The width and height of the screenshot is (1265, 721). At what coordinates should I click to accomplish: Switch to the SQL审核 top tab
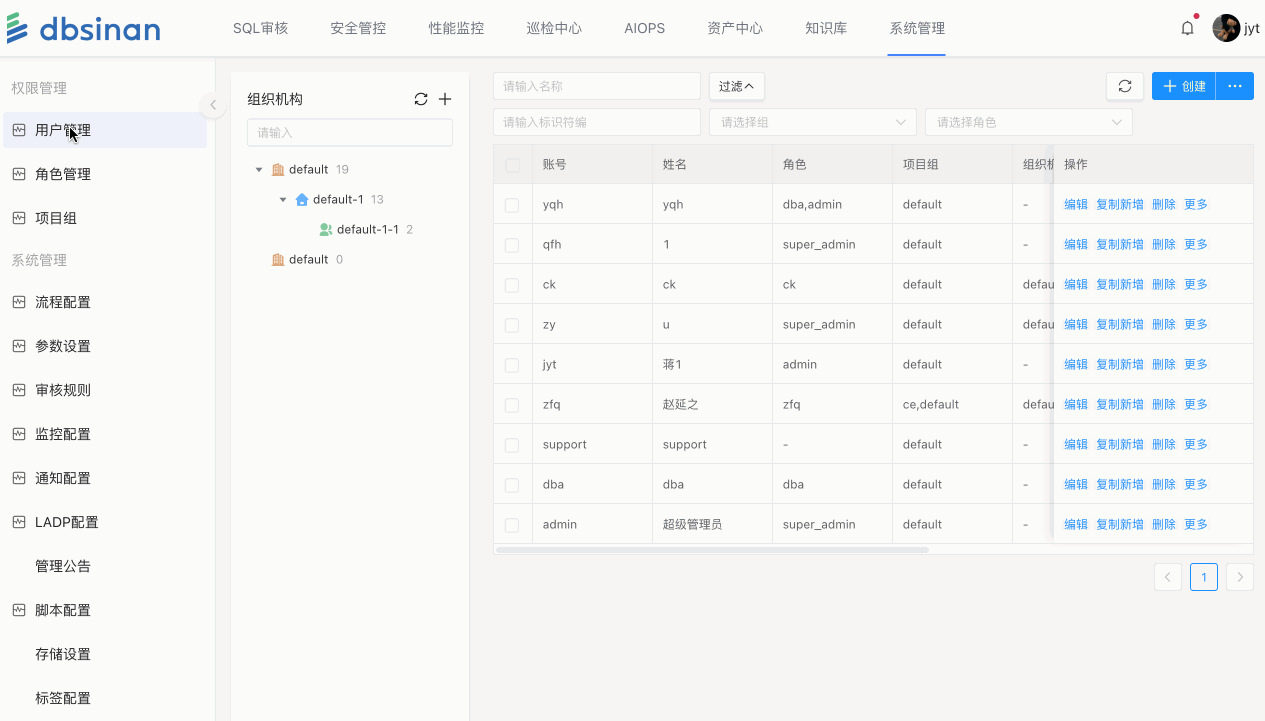pyautogui.click(x=260, y=28)
